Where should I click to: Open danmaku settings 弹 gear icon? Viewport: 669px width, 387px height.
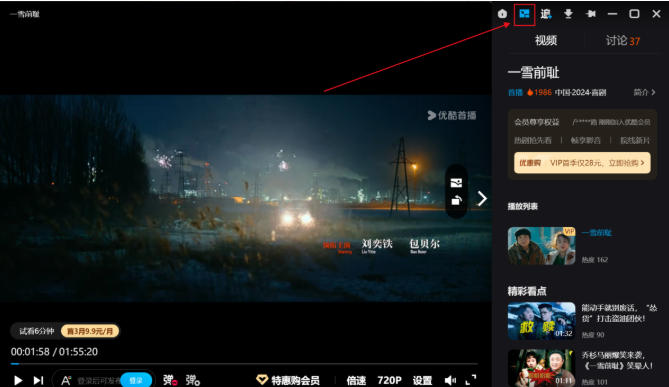tap(193, 380)
